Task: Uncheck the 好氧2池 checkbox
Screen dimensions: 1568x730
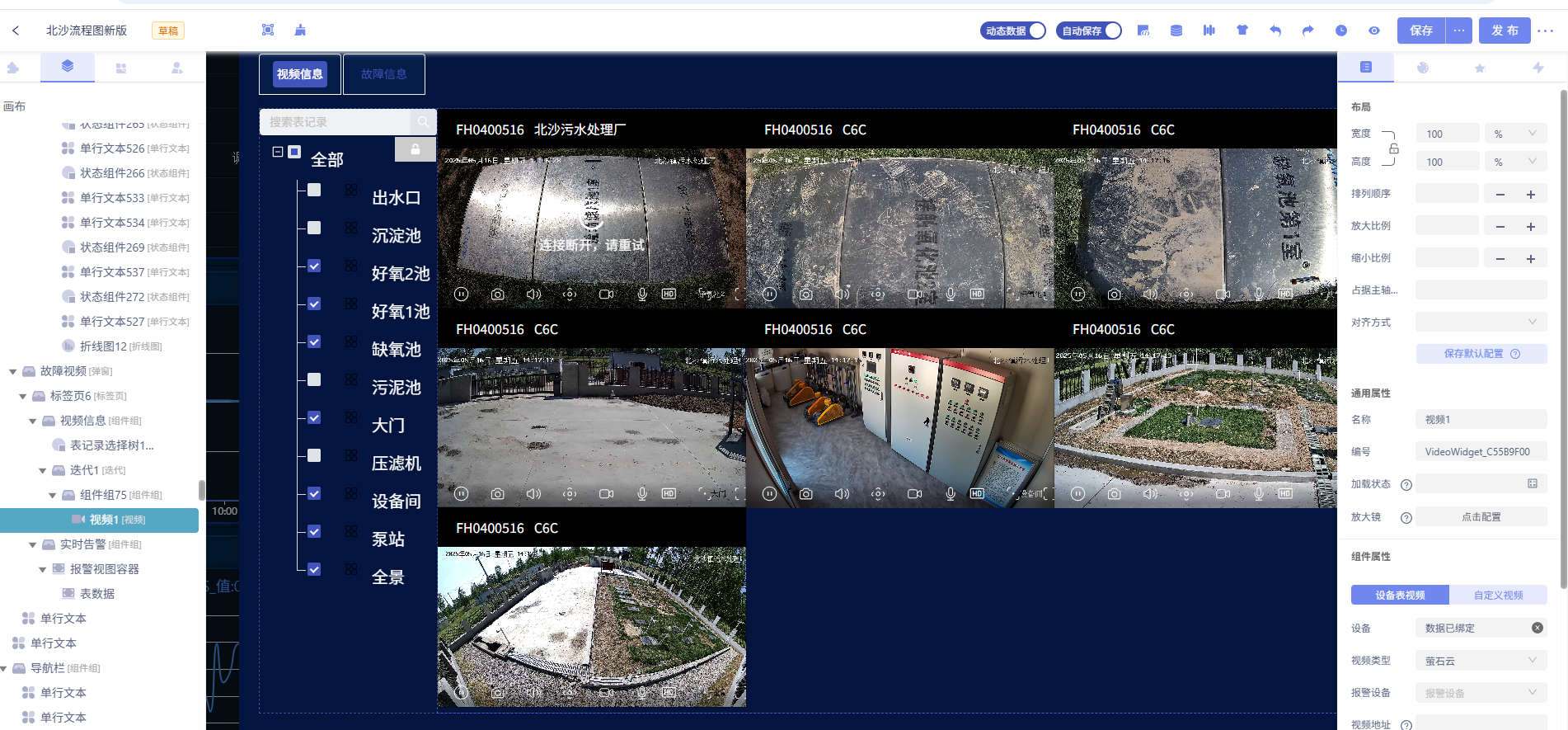Action: [314, 266]
